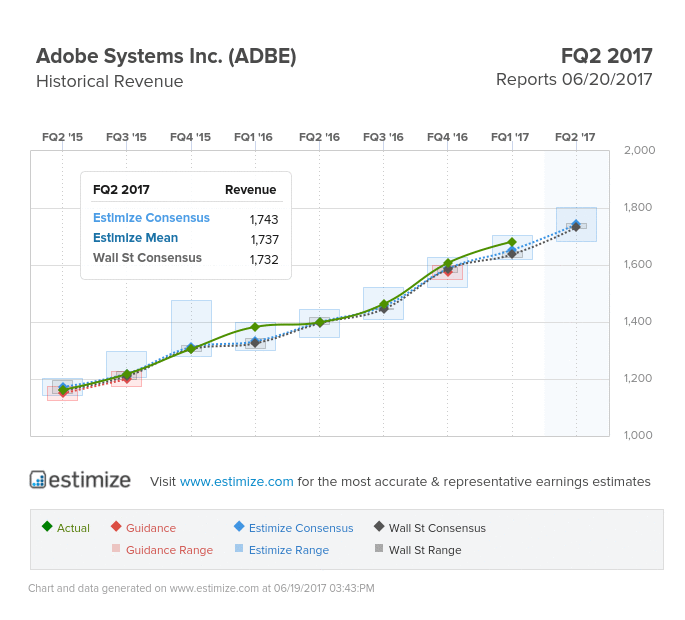Click the FQ3 '15 green Actual data point

[x=127, y=374]
